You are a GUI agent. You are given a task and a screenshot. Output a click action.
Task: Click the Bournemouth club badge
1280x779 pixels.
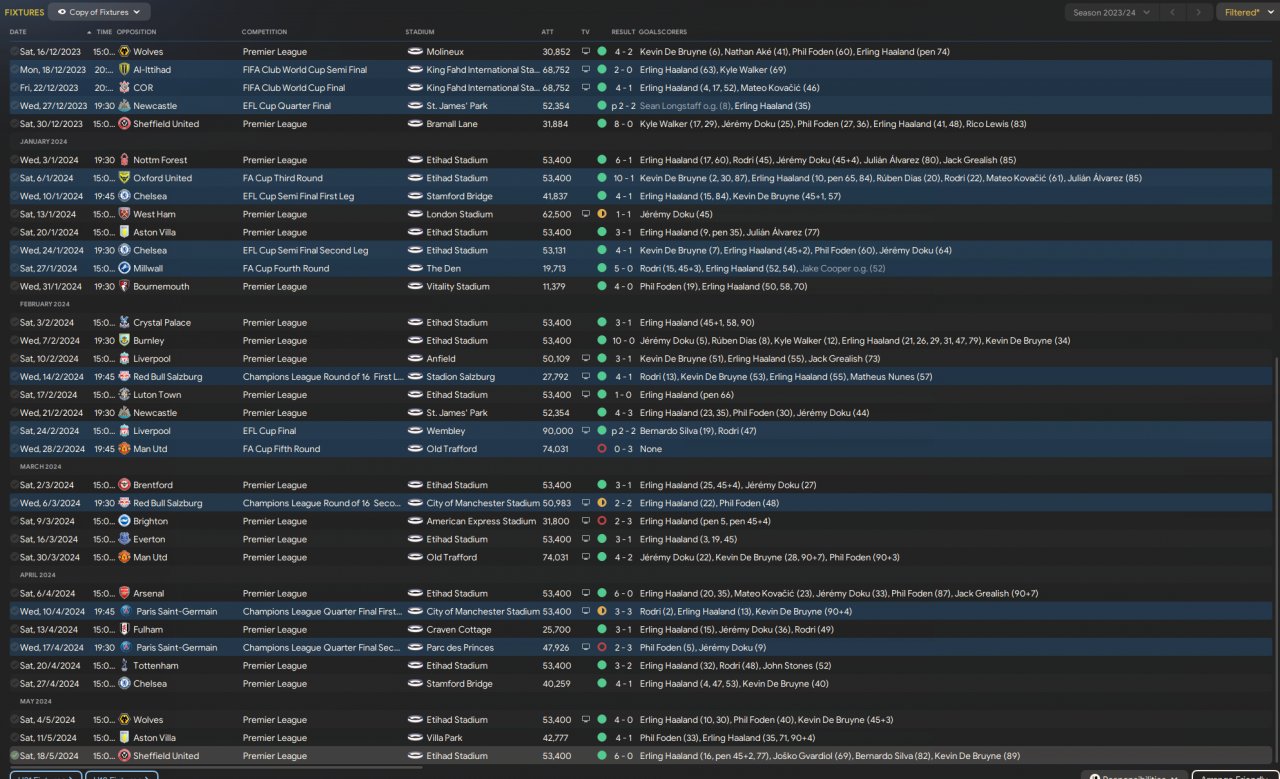click(x=124, y=286)
